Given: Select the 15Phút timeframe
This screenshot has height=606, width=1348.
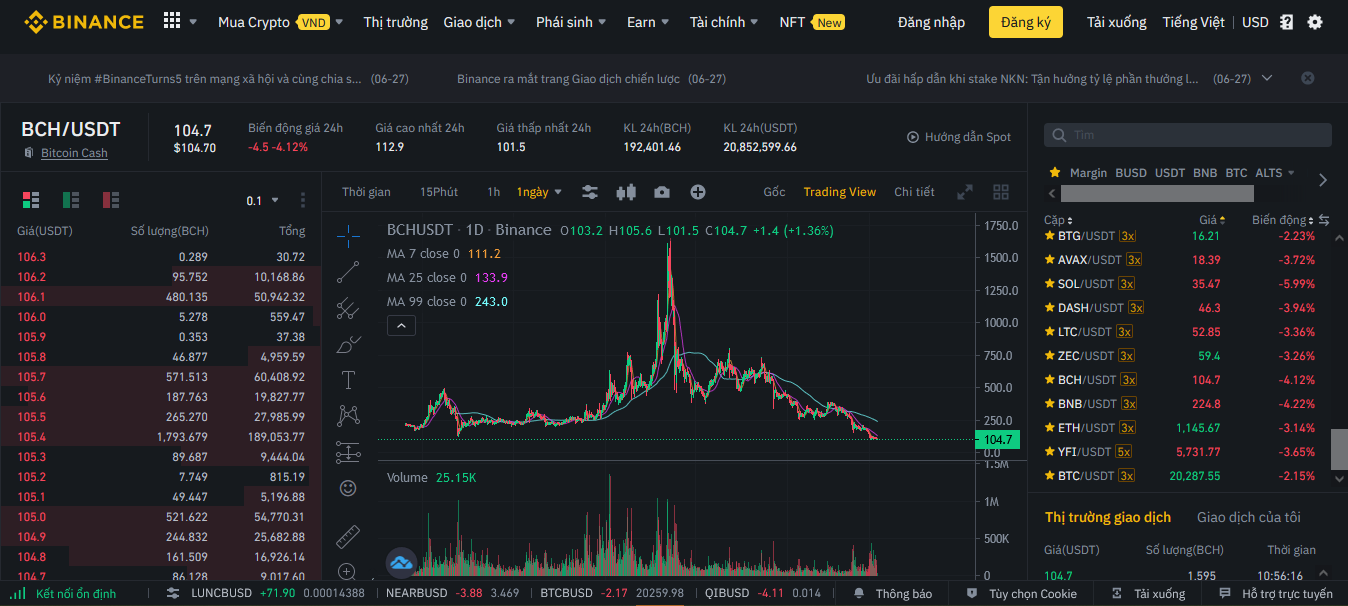Looking at the screenshot, I should point(439,192).
